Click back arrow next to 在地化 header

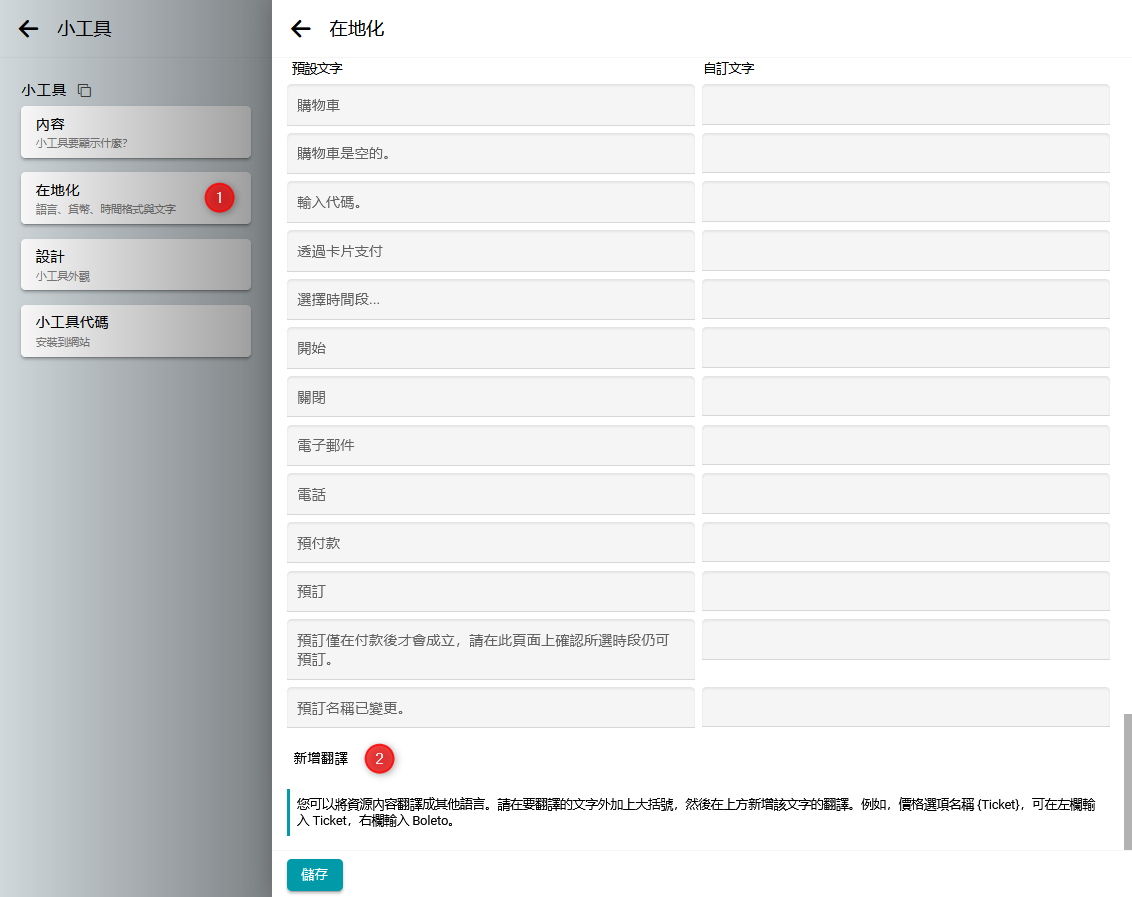[300, 29]
